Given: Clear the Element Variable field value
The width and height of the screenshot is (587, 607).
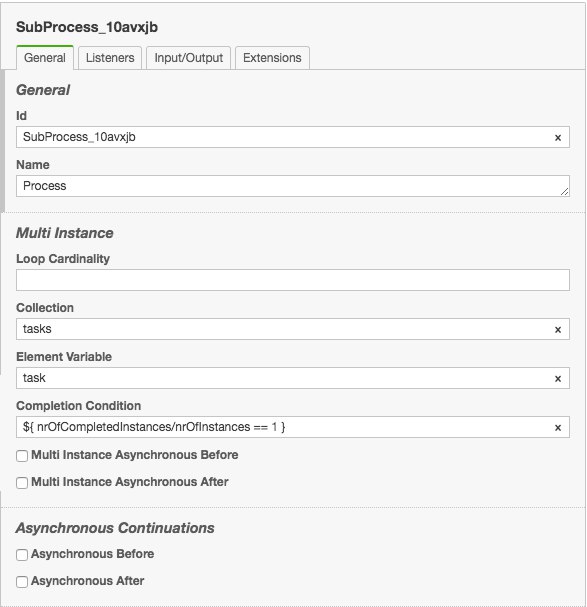Looking at the screenshot, I should tap(558, 378).
